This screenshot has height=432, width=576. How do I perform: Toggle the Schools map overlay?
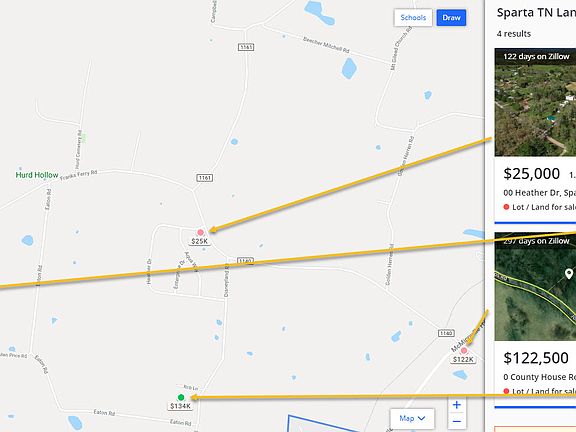(x=413, y=18)
